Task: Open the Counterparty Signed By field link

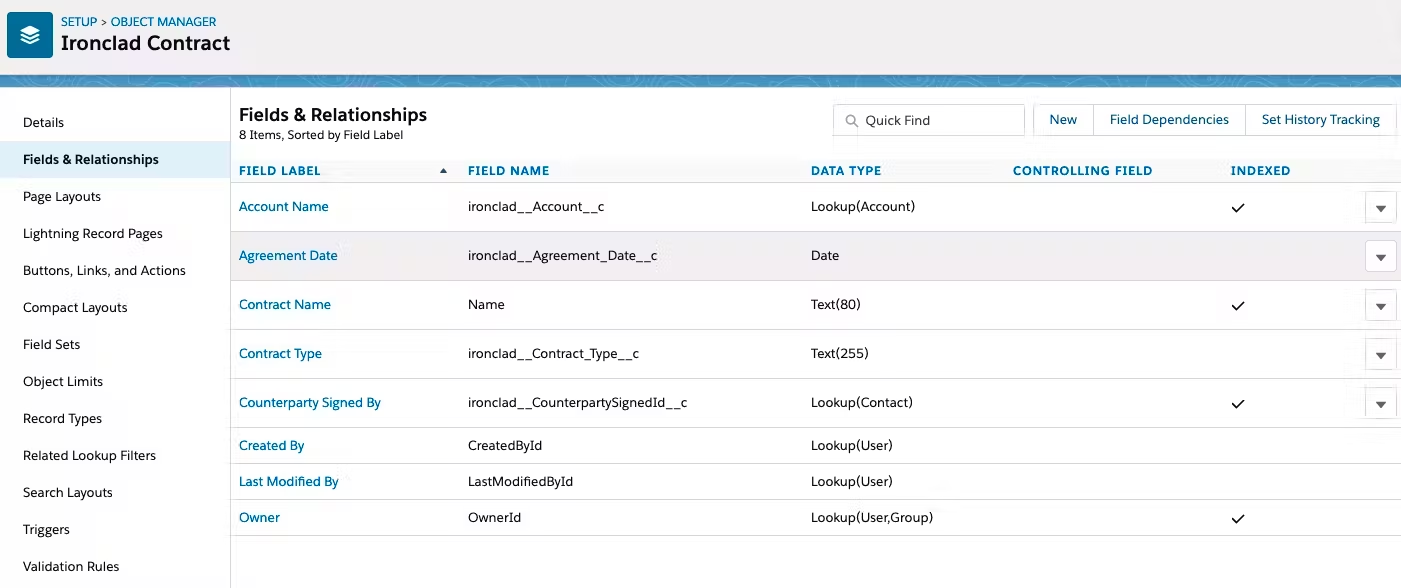Action: coord(310,403)
